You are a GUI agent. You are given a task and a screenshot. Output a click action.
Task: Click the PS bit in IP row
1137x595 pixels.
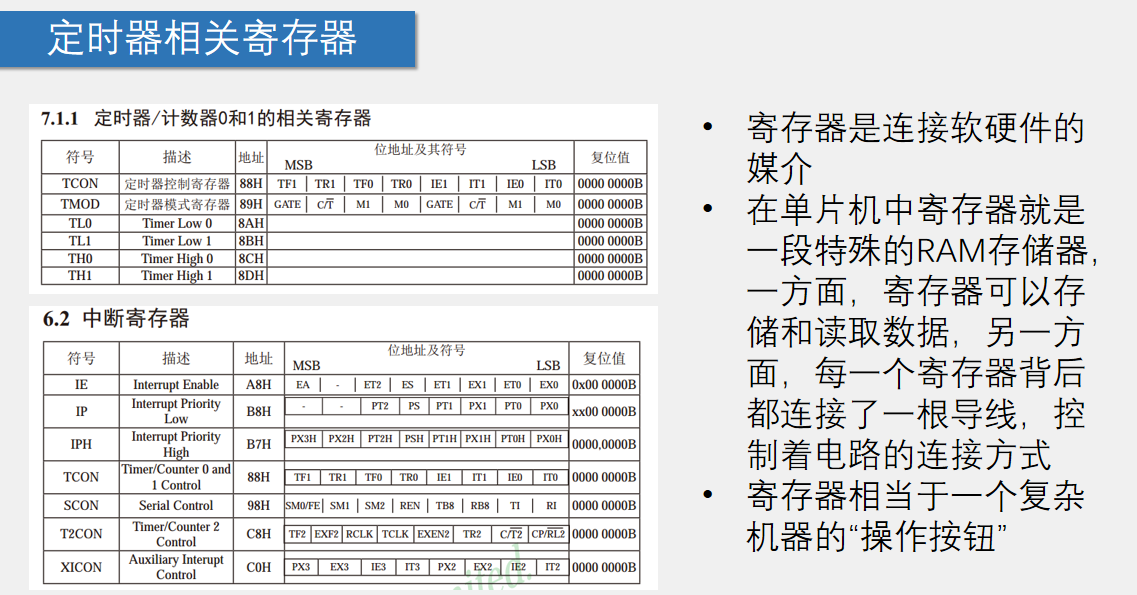click(413, 406)
